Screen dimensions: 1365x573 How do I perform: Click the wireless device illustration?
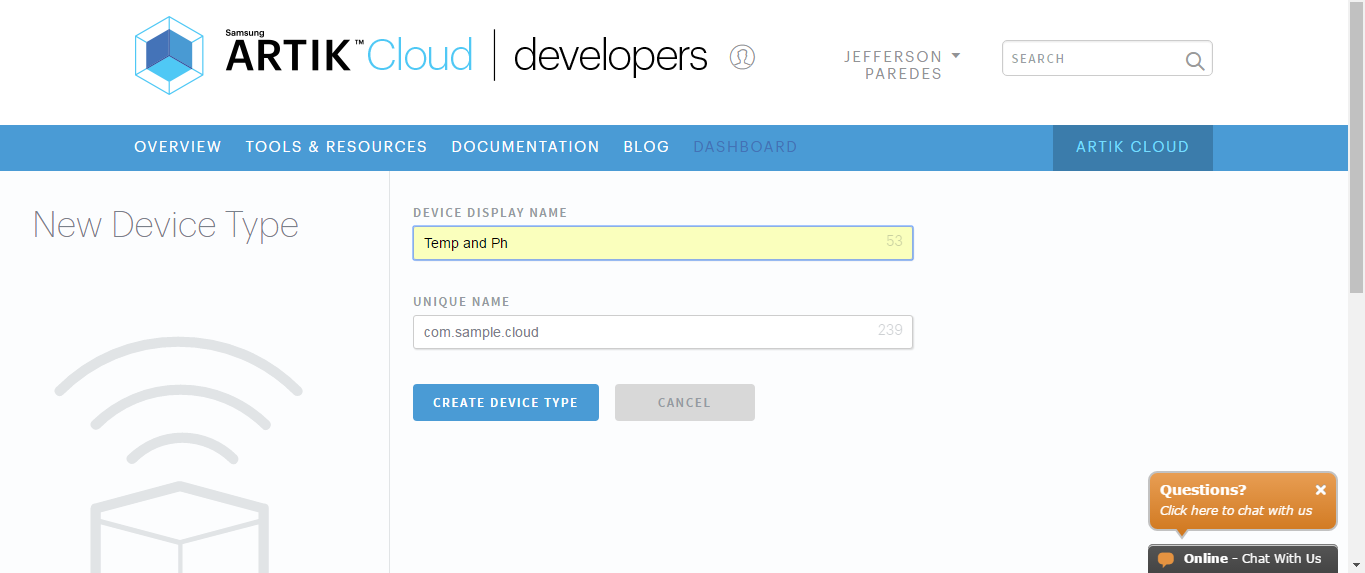pos(179,450)
